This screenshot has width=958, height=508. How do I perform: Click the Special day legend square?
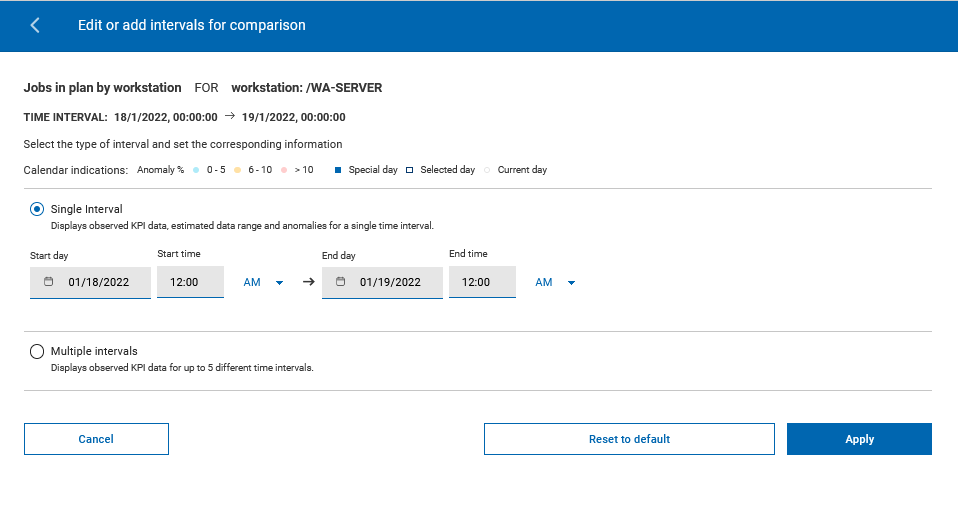338,170
